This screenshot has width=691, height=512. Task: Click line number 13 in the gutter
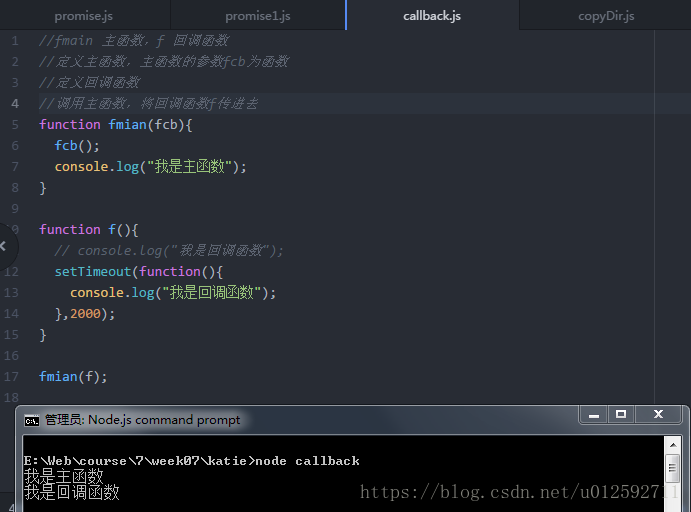coord(11,293)
